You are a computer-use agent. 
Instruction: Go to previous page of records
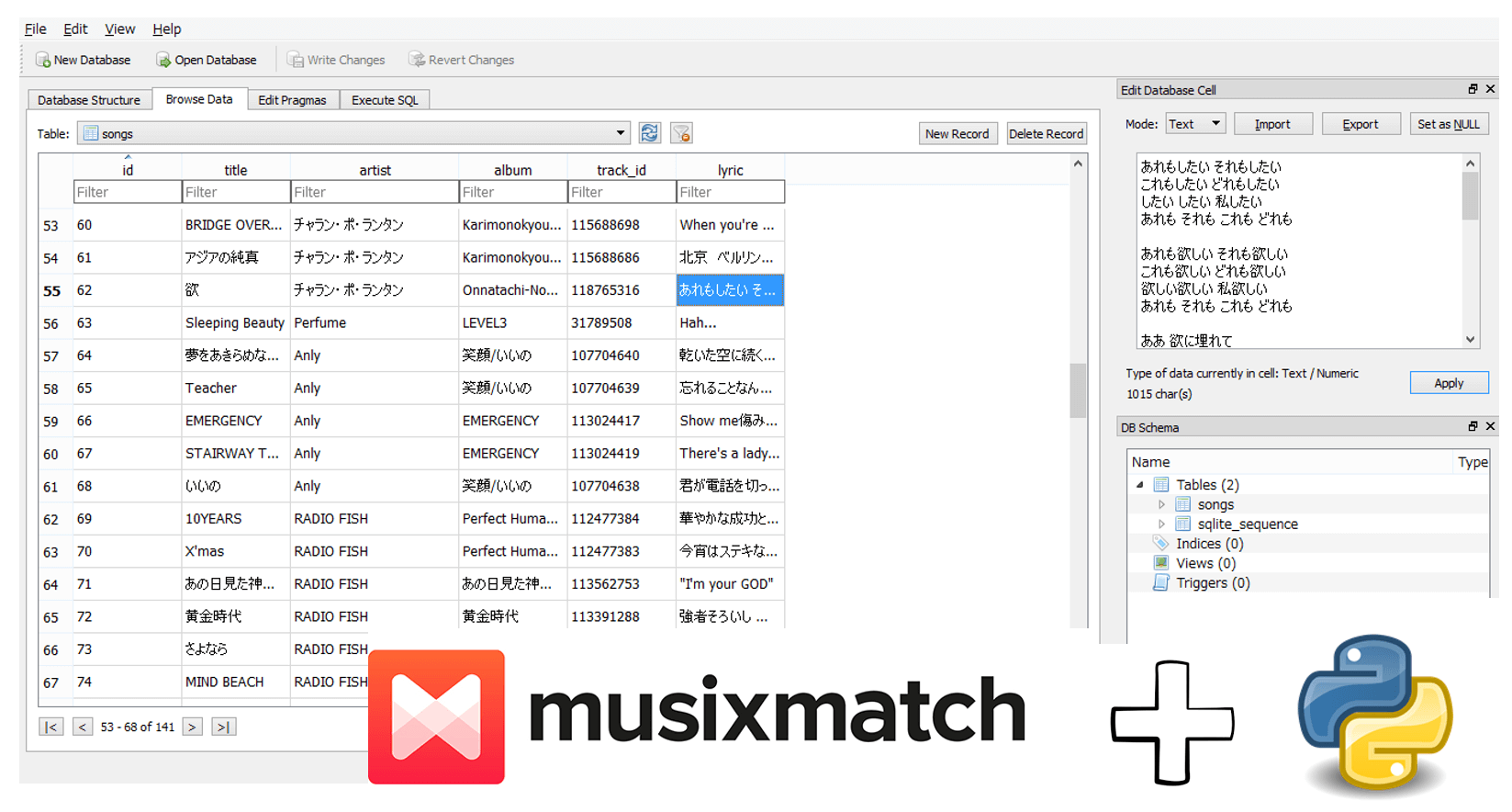pyautogui.click(x=83, y=727)
